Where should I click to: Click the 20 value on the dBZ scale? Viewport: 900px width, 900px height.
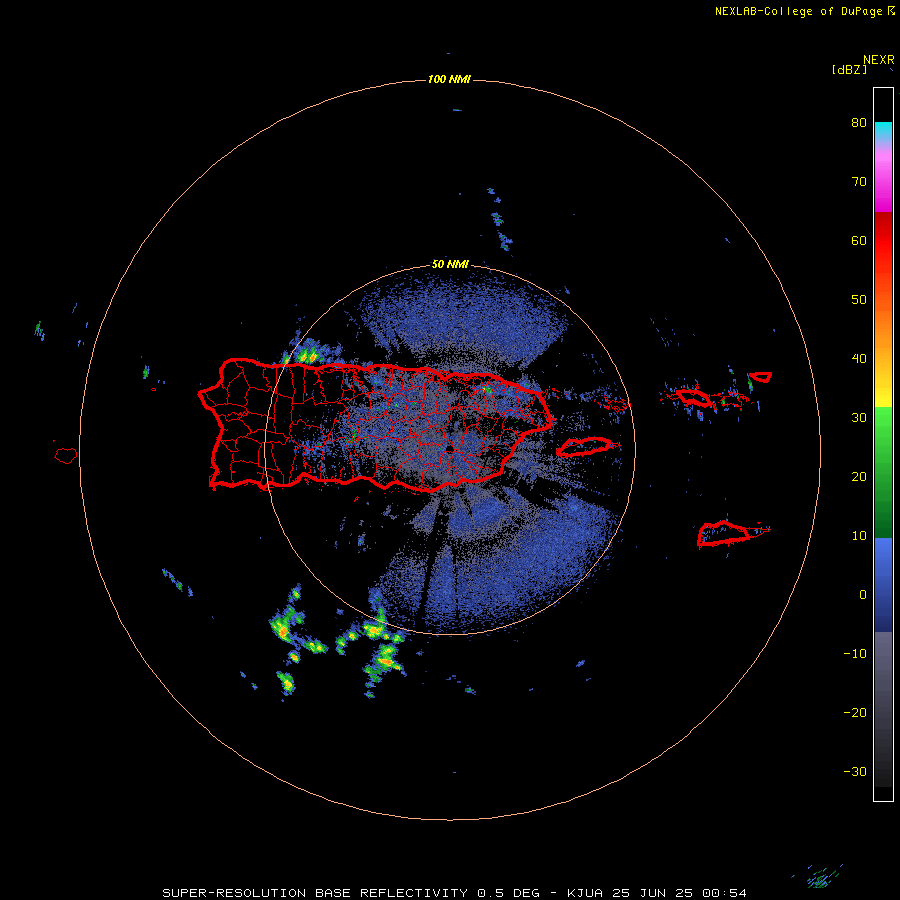point(859,477)
